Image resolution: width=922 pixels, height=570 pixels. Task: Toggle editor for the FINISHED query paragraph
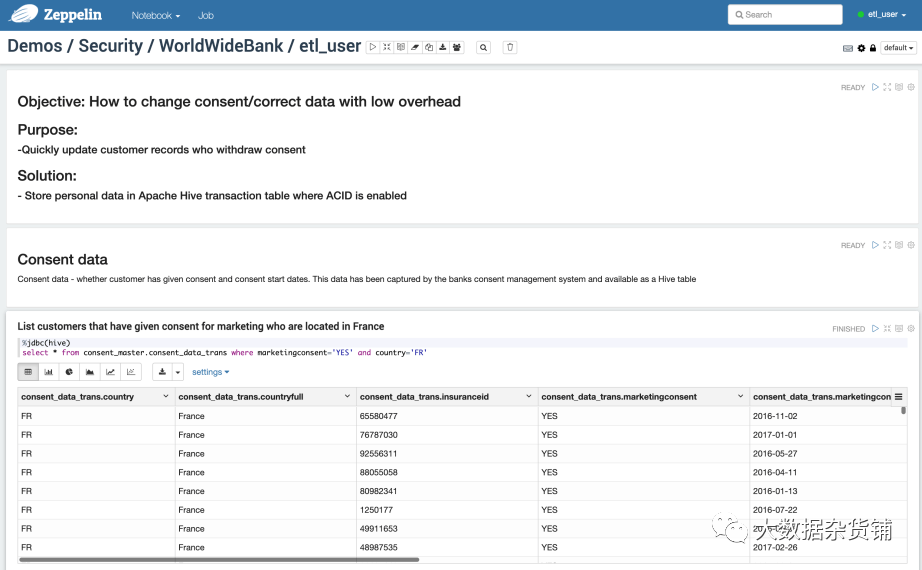pyautogui.click(x=887, y=328)
